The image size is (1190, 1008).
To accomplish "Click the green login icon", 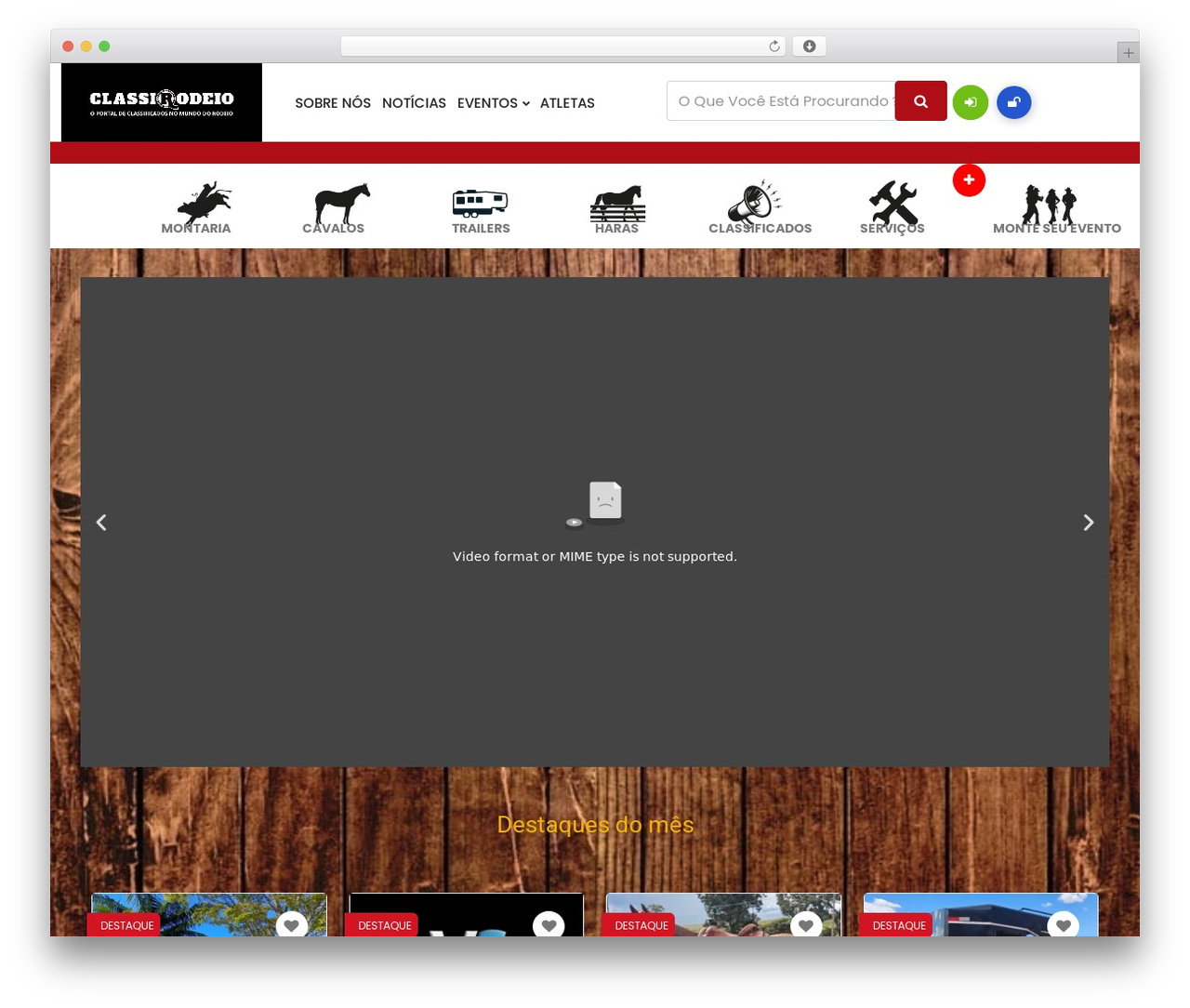I will point(971,102).
